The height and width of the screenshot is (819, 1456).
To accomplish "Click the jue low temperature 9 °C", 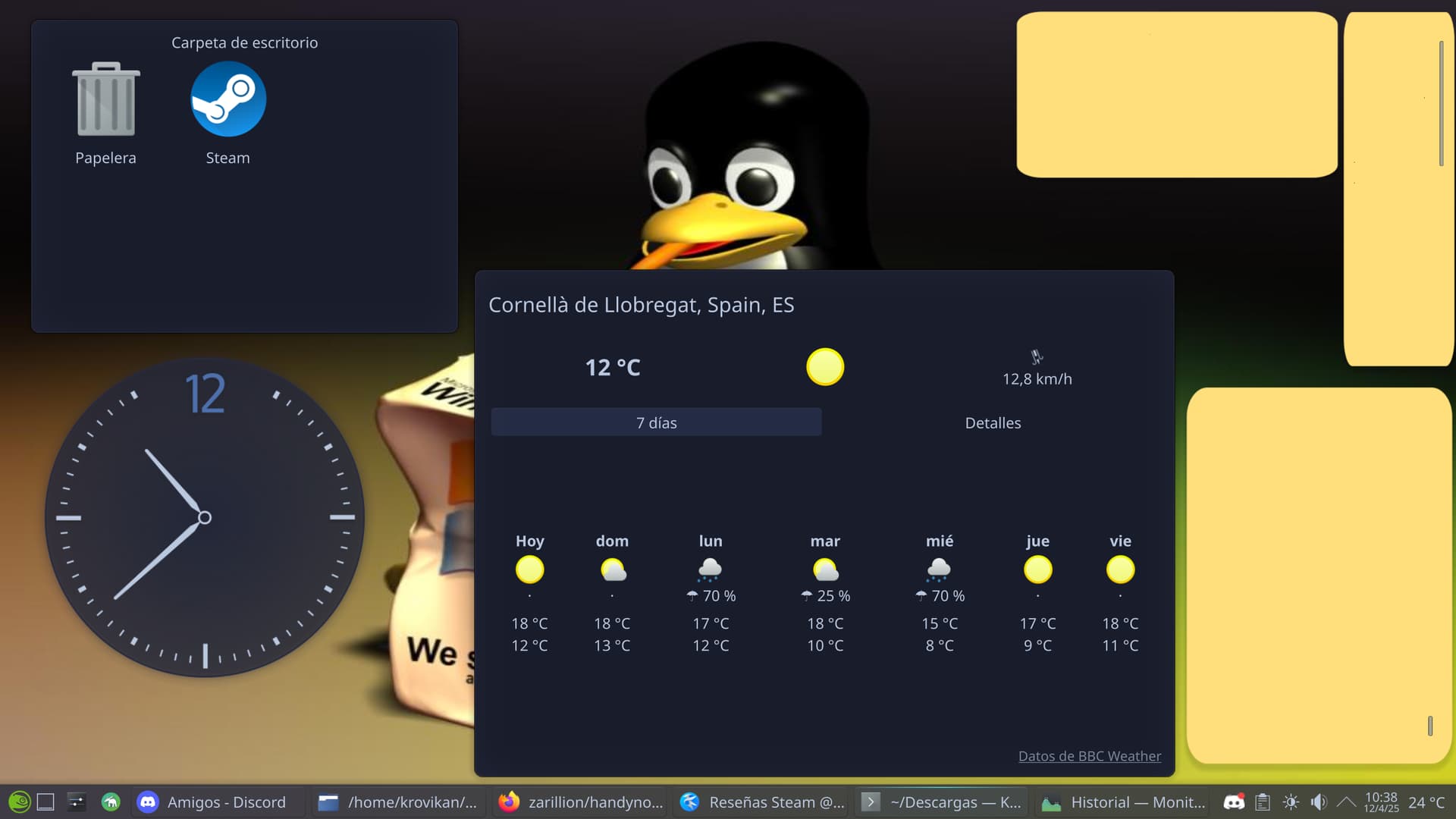I will (1037, 645).
